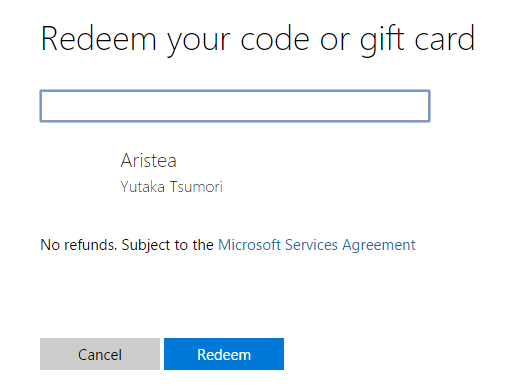Click the 'No refunds' notice text
Screen dimensions: 529x387
(x=78, y=245)
